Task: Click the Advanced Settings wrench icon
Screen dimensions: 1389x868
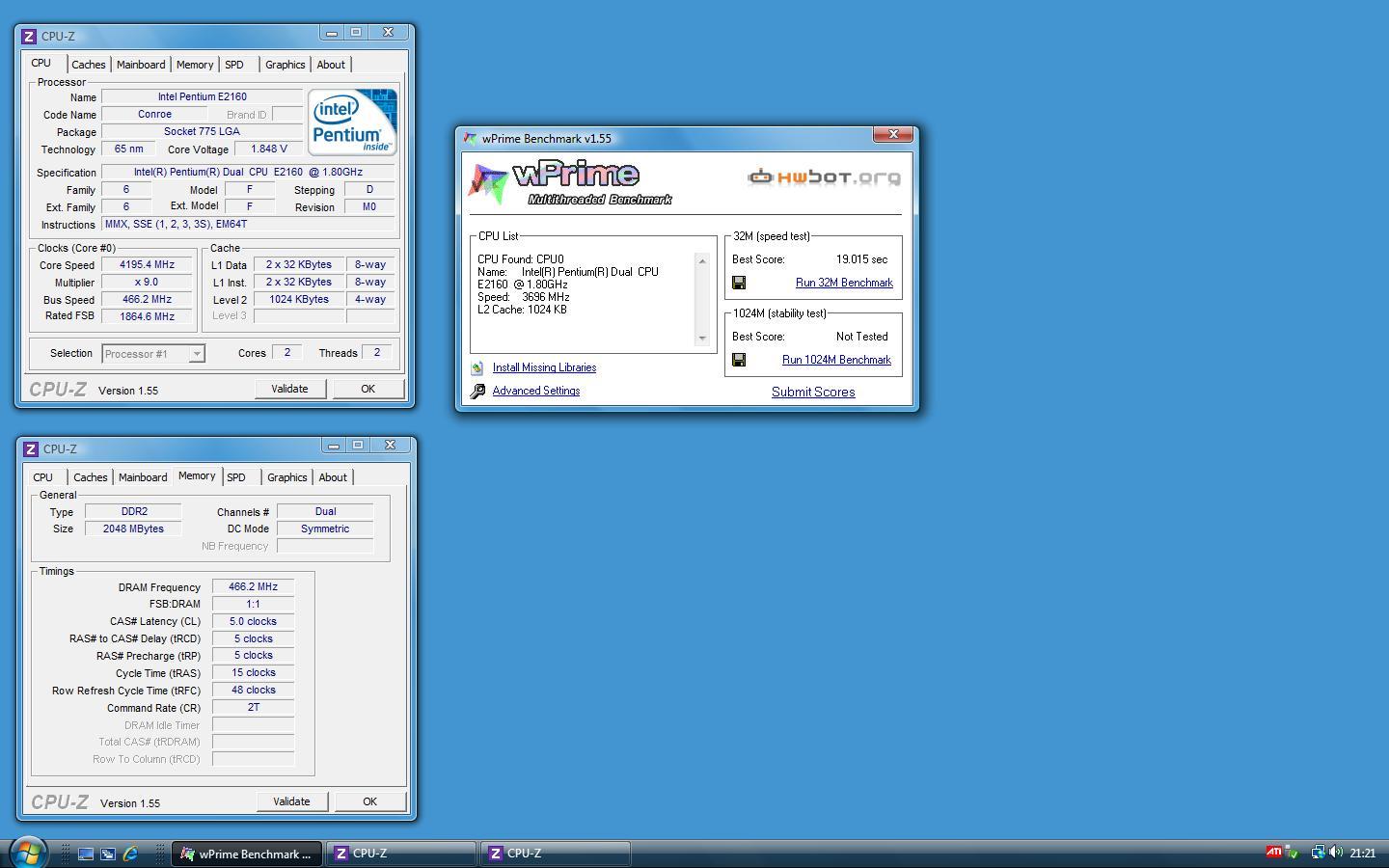Action: click(x=477, y=392)
